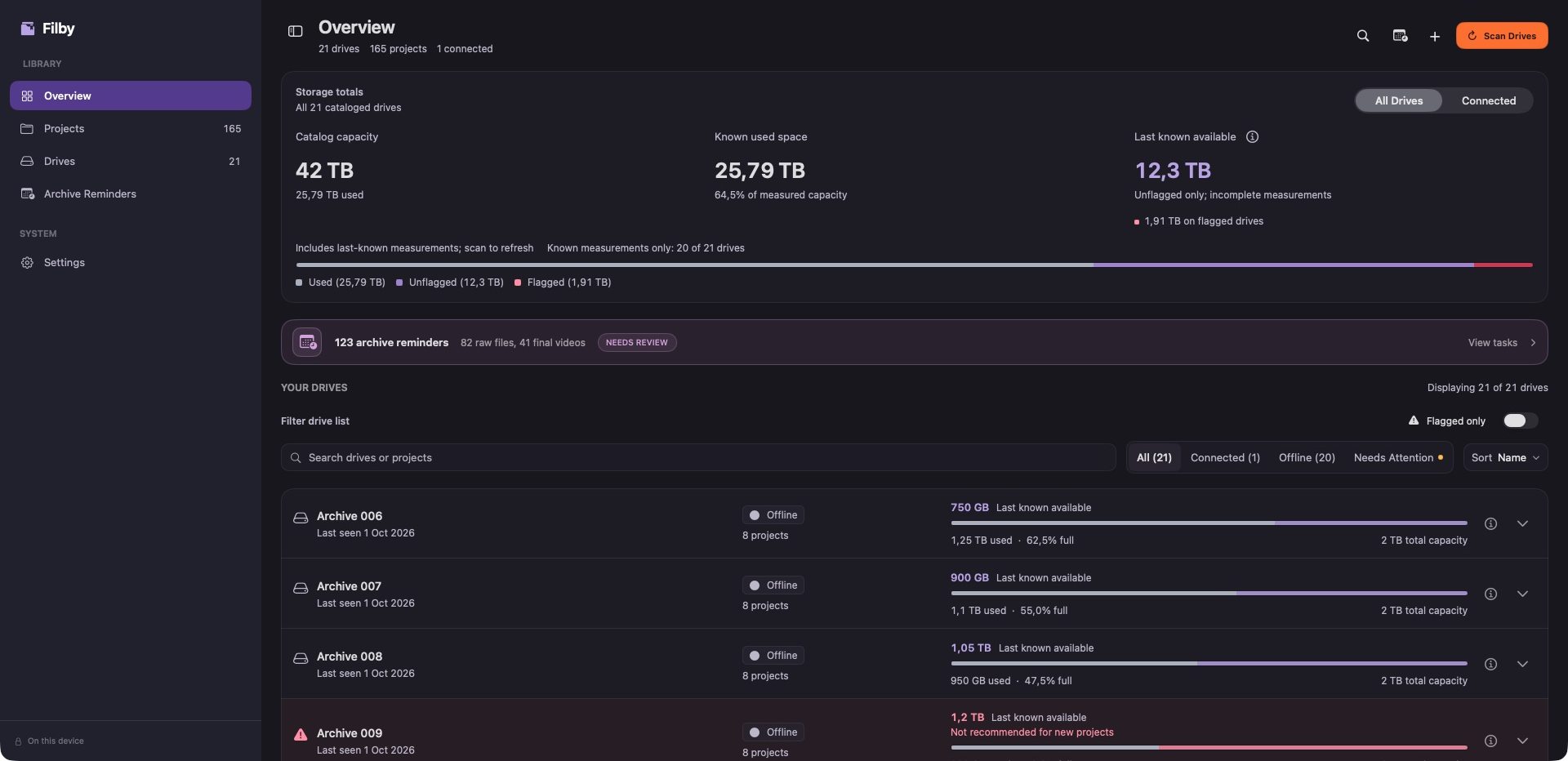Show info for Archive 009 drive
Screen dimensions: 1568x761
(x=1490, y=741)
